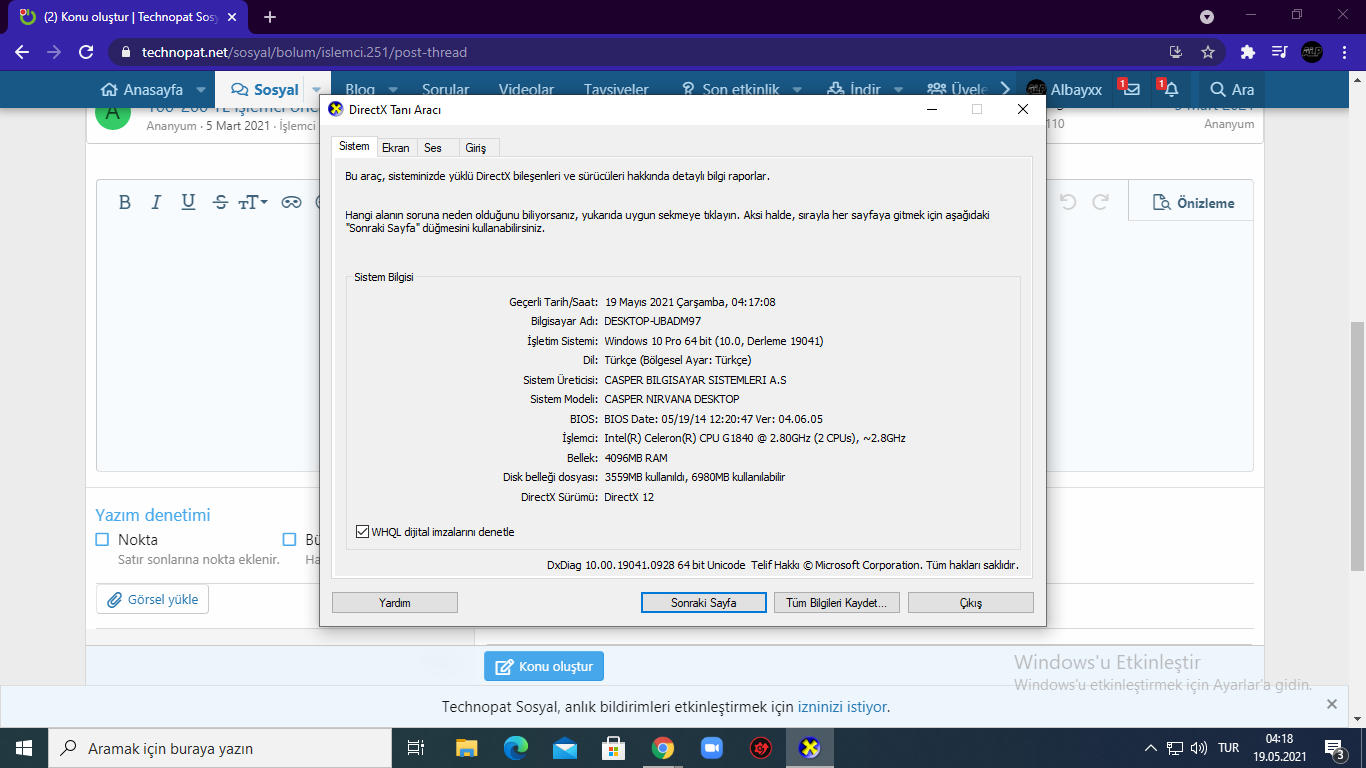
Task: Expand Anasayfa menu arrow
Action: [200, 89]
